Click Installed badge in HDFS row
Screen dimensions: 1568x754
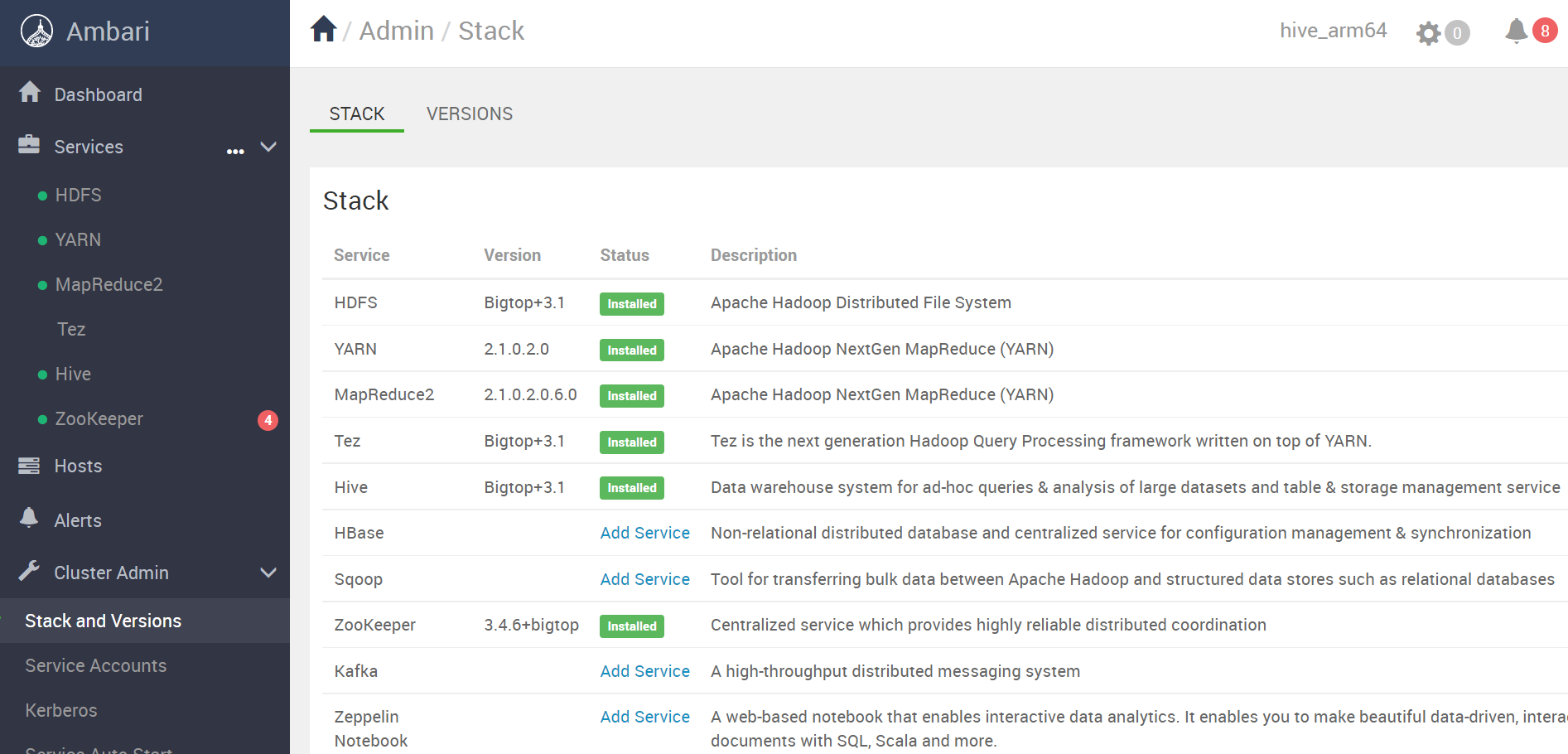[631, 304]
